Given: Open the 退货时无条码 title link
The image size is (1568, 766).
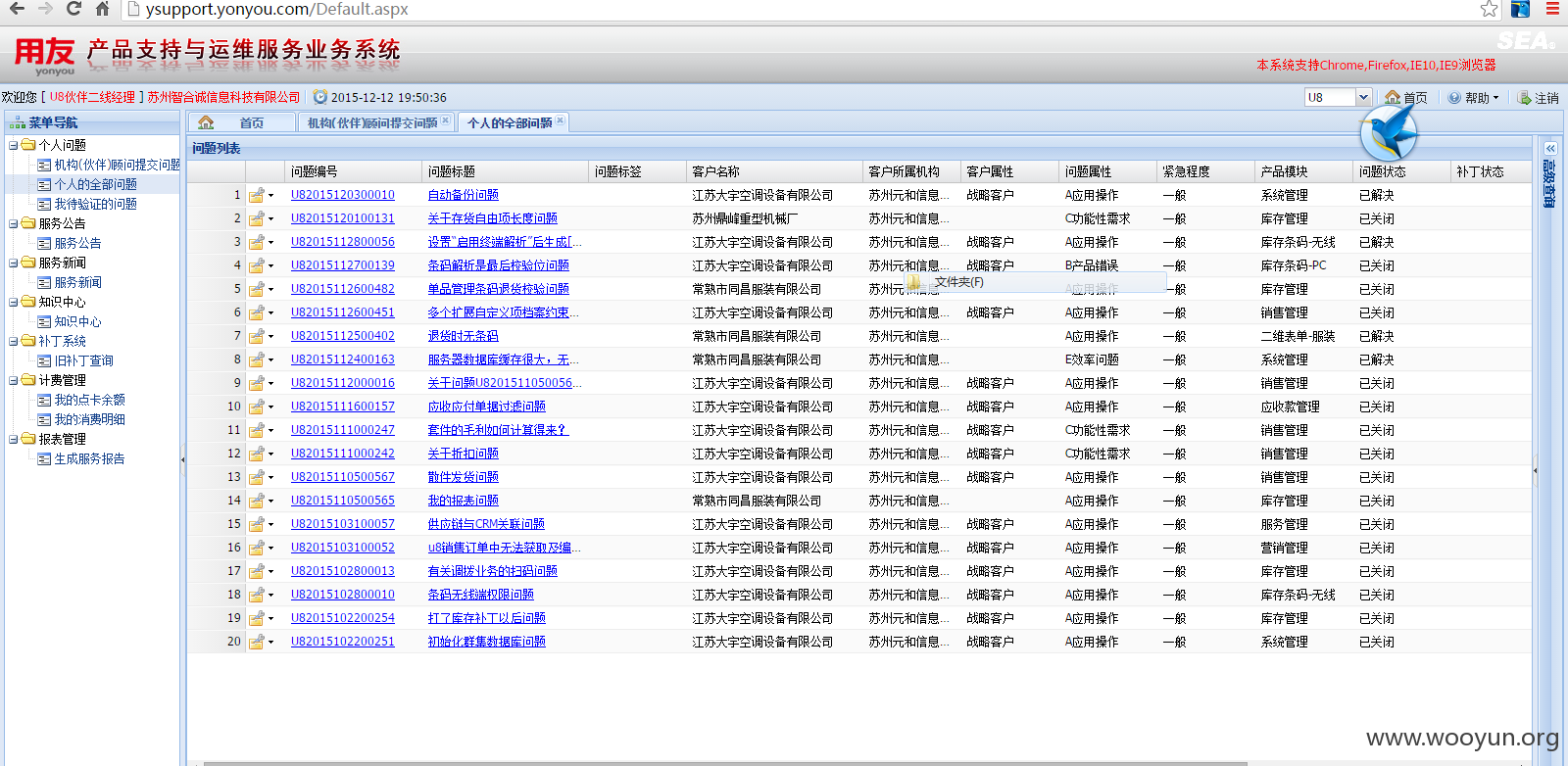Looking at the screenshot, I should 463,336.
